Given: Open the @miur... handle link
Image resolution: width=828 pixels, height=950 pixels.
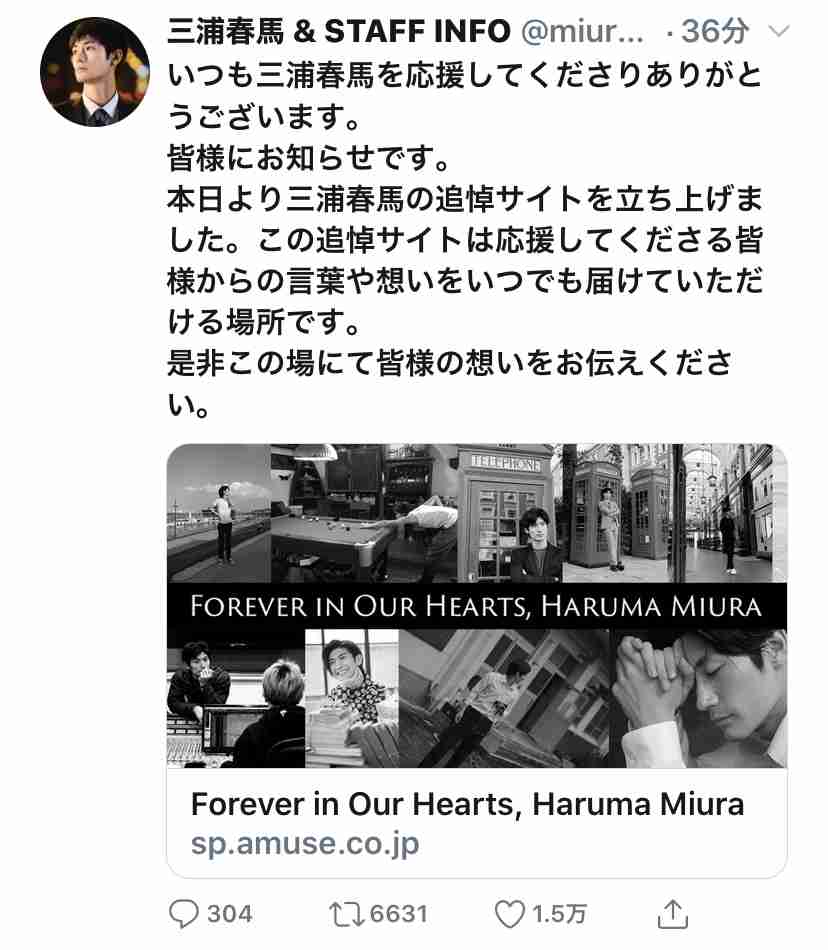Looking at the screenshot, I should click(582, 31).
